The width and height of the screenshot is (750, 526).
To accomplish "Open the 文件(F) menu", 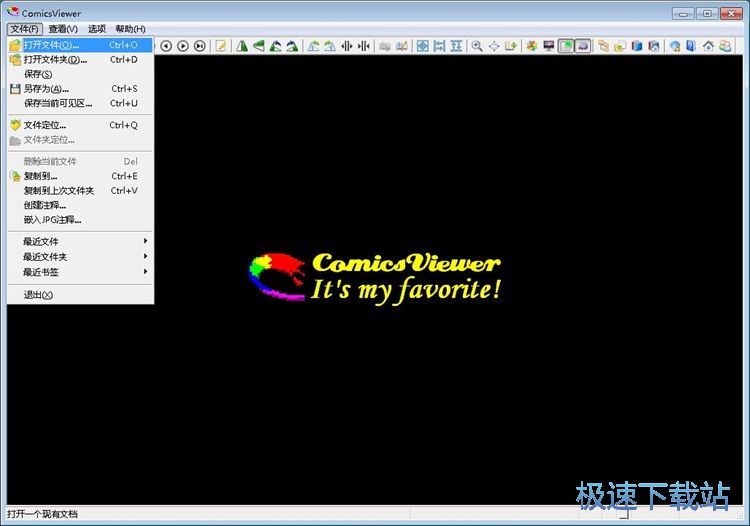I will point(25,29).
